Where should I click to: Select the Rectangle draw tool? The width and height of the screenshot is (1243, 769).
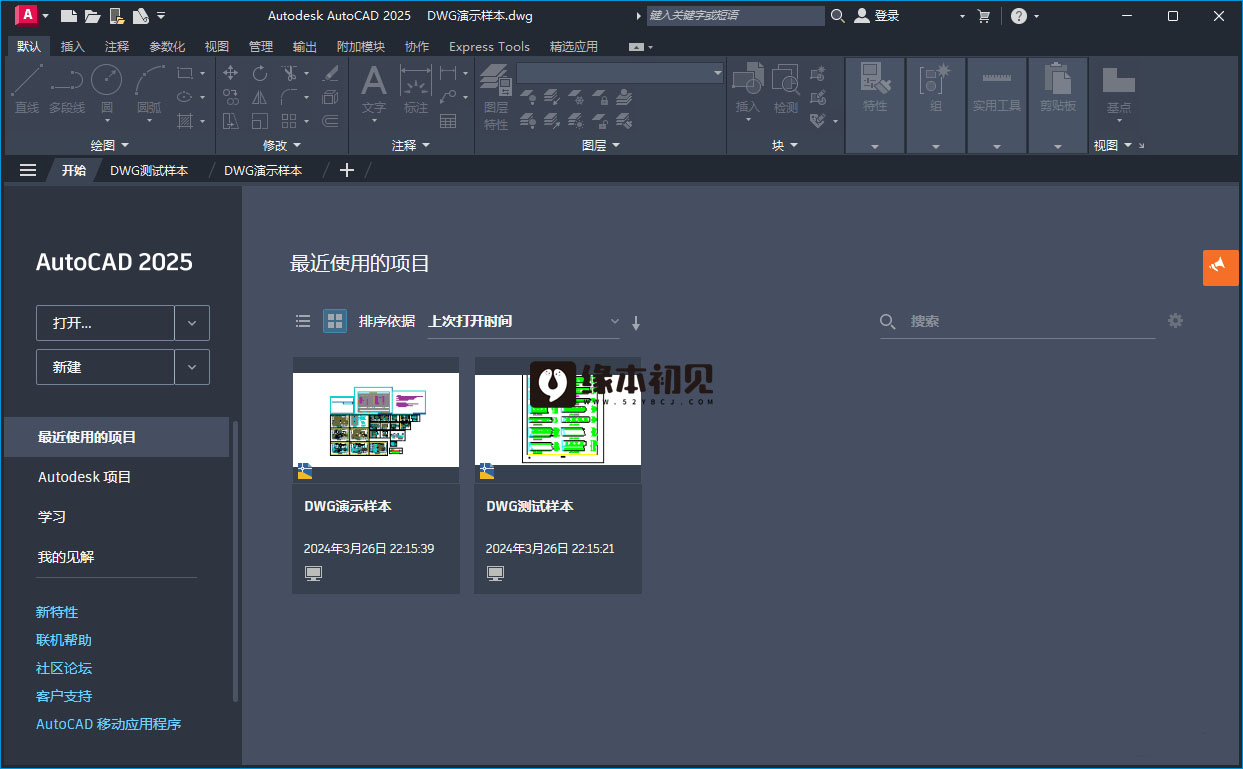[185, 73]
